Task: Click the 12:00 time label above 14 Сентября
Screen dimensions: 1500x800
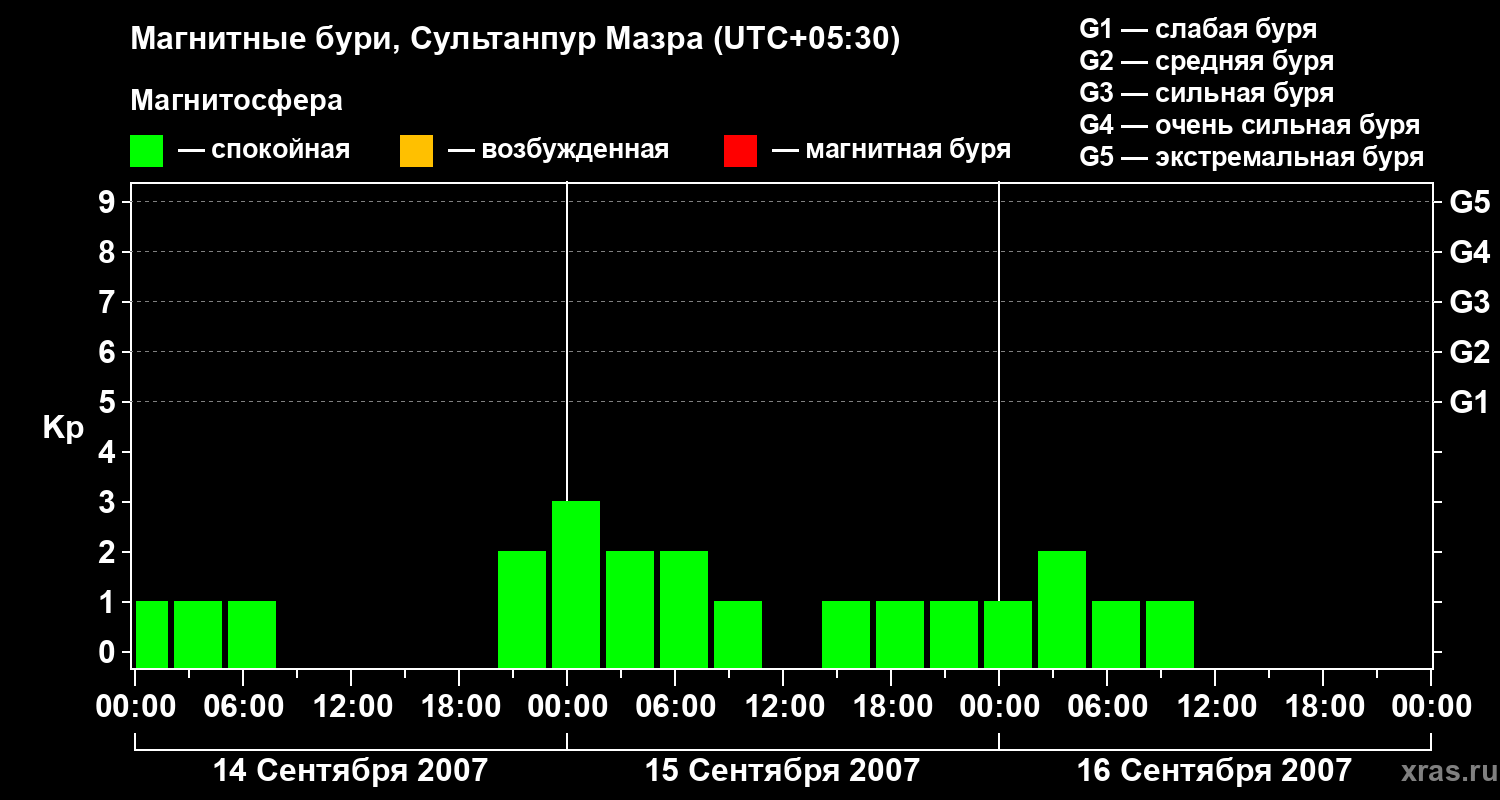Action: pyautogui.click(x=351, y=707)
